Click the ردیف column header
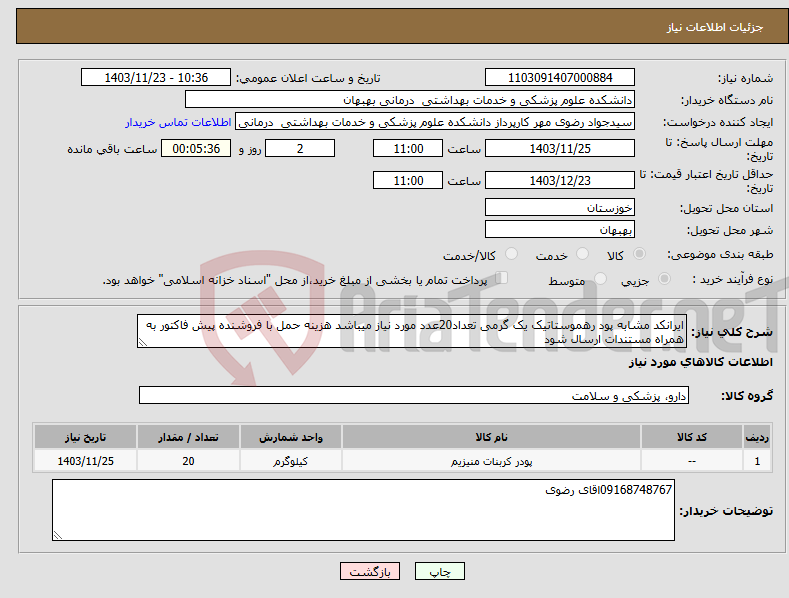Image resolution: width=789 pixels, height=598 pixels. [757, 437]
